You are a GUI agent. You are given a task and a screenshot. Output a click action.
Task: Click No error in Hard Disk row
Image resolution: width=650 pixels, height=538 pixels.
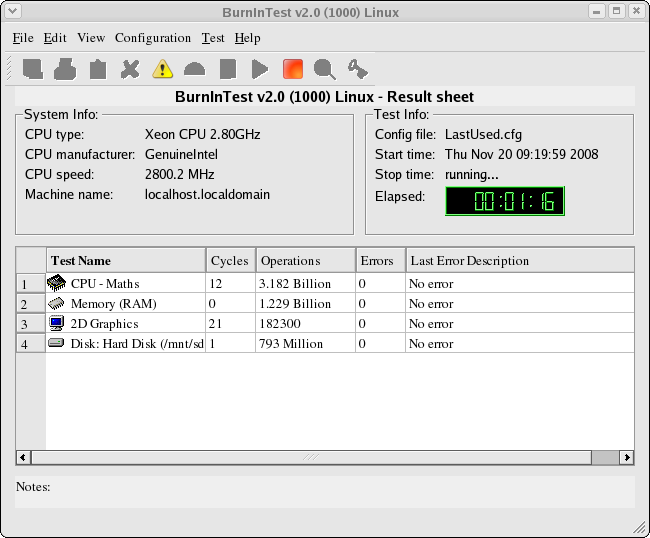[x=431, y=344]
